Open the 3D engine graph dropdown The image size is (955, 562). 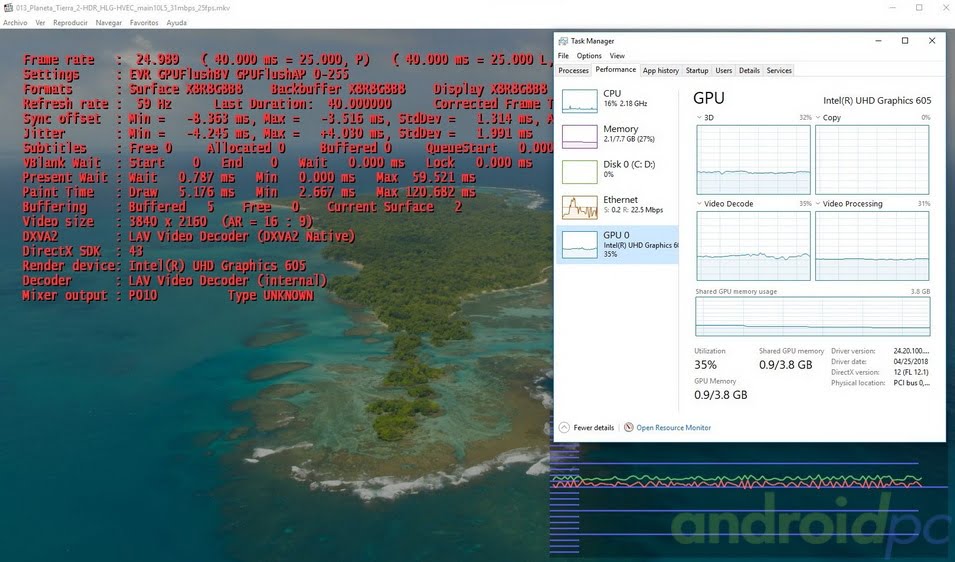pos(699,118)
